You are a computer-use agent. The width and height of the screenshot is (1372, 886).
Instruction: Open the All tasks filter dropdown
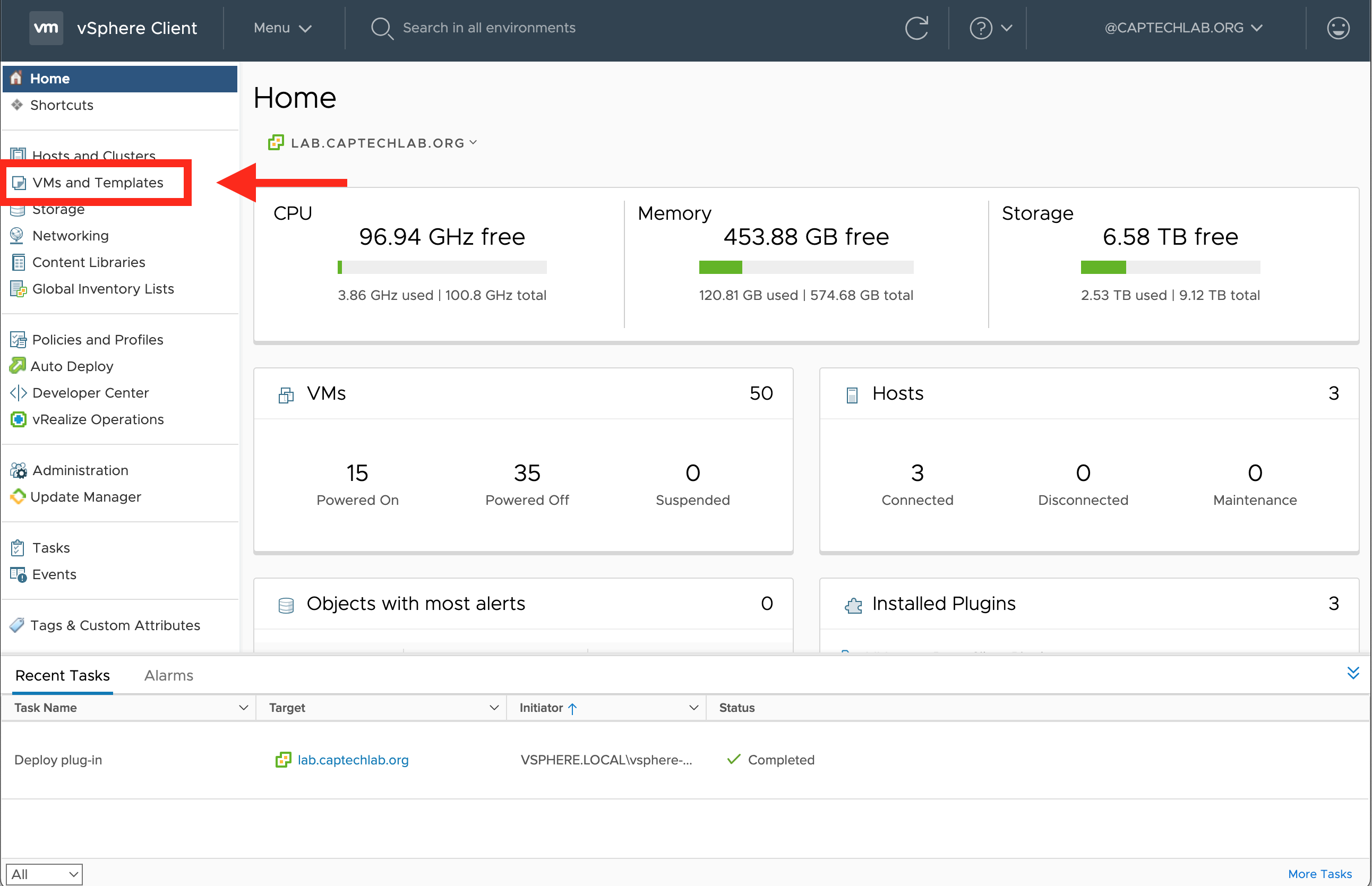[44, 874]
